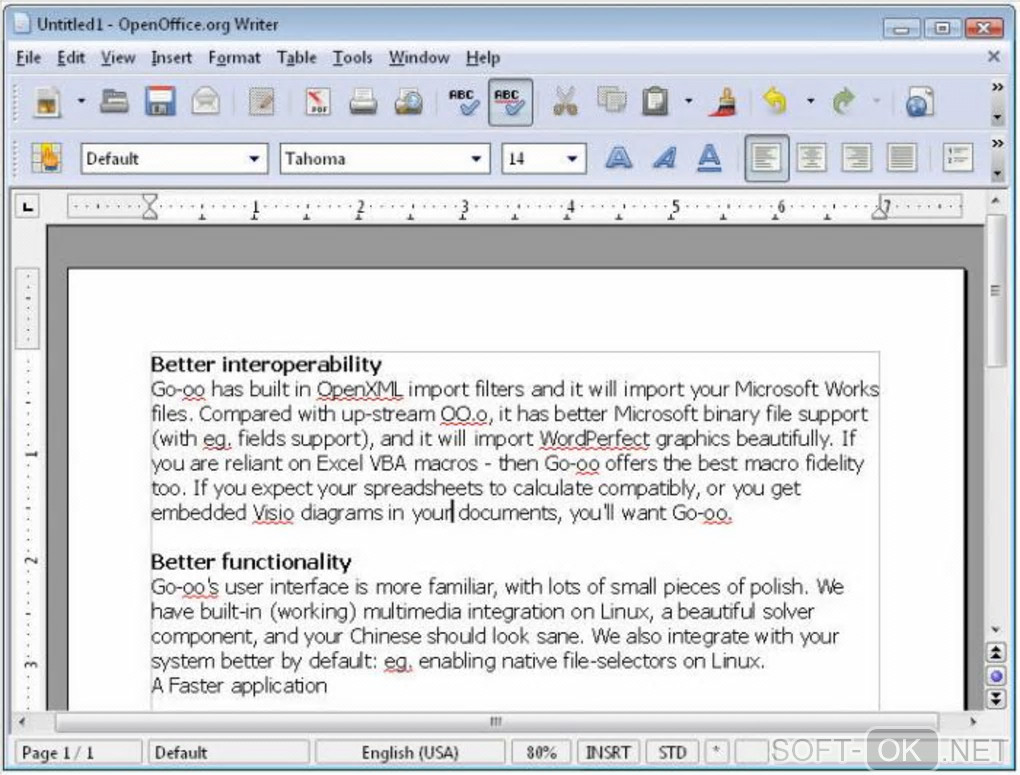
Task: Click the Print printer icon
Action: (x=362, y=102)
